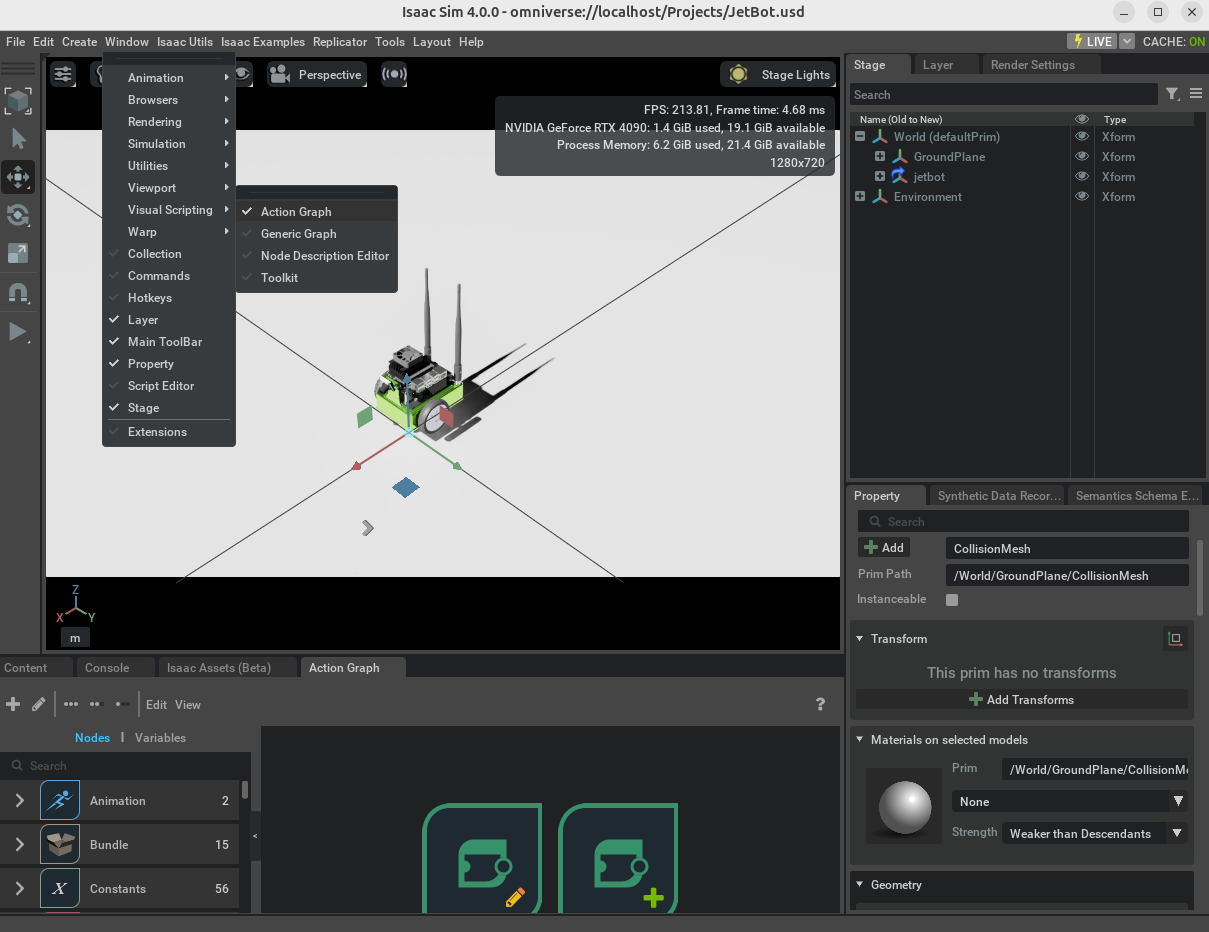Viewport: 1209px width, 932px height.
Task: Start simulation with the Play button
Action: [18, 332]
